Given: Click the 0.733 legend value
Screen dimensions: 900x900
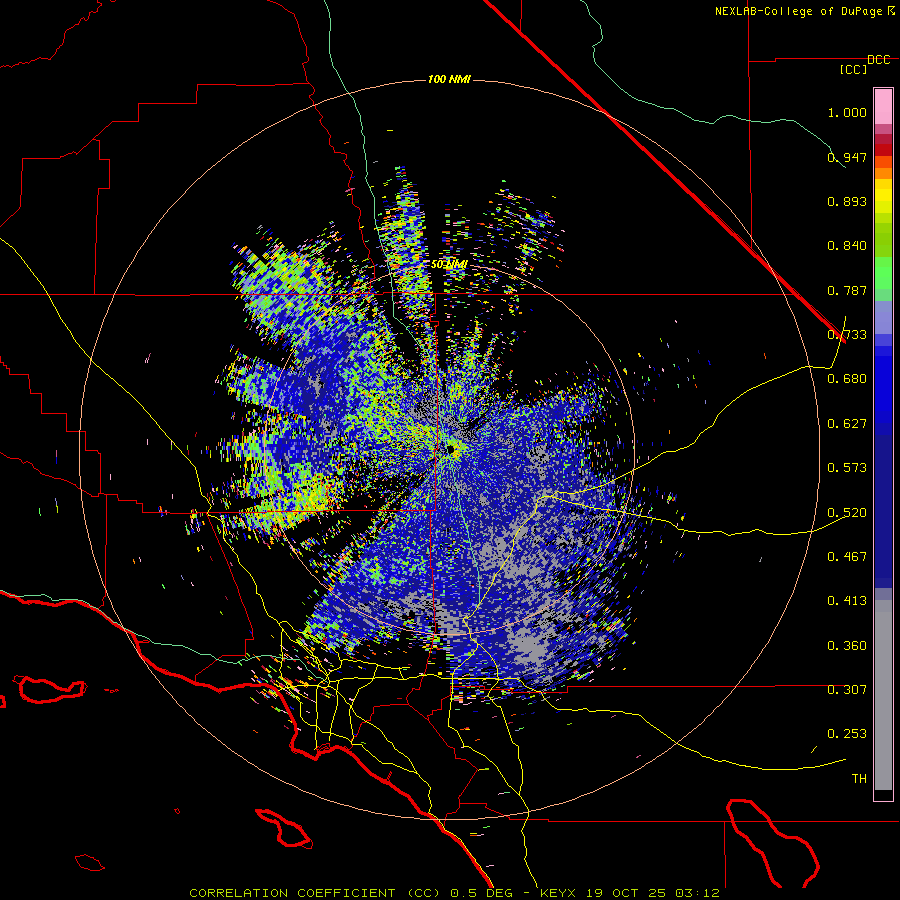Looking at the screenshot, I should 847,335.
